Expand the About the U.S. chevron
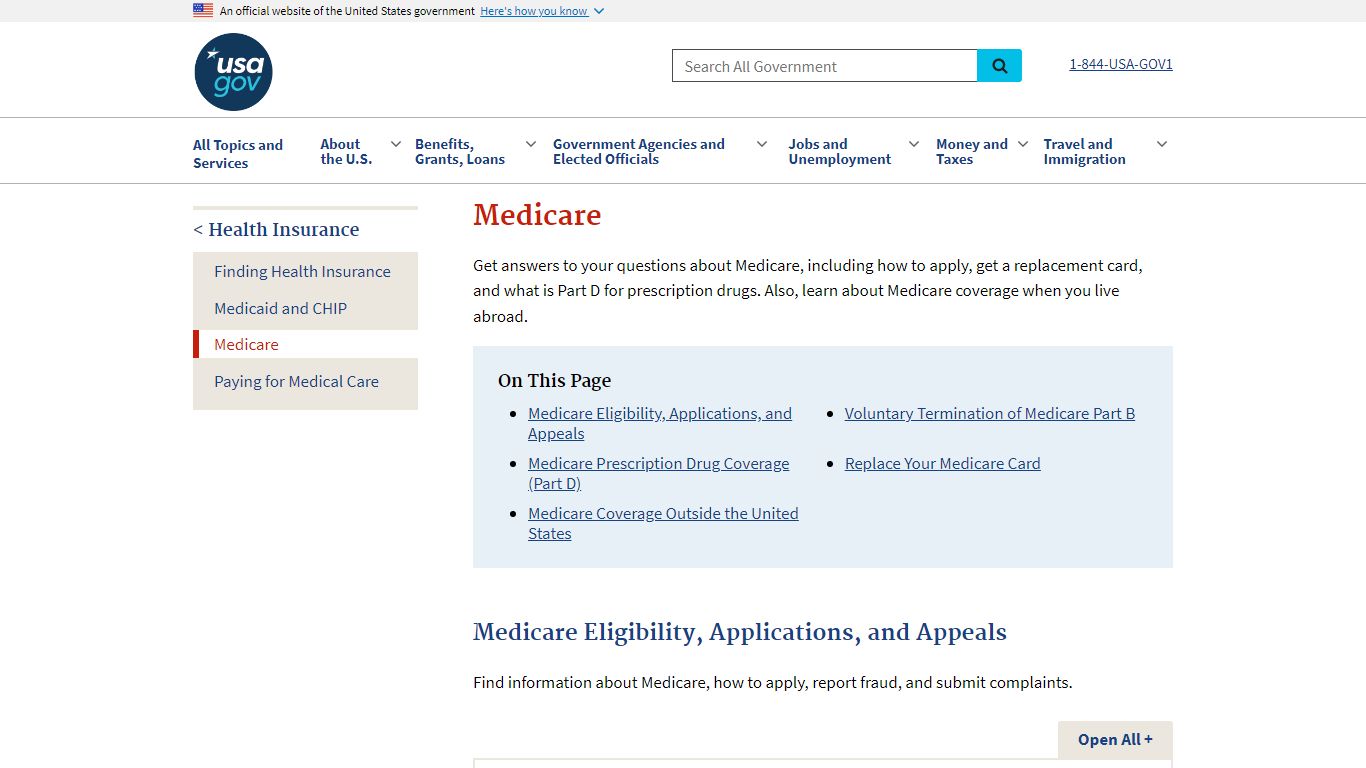Image resolution: width=1366 pixels, height=768 pixels. coord(396,144)
